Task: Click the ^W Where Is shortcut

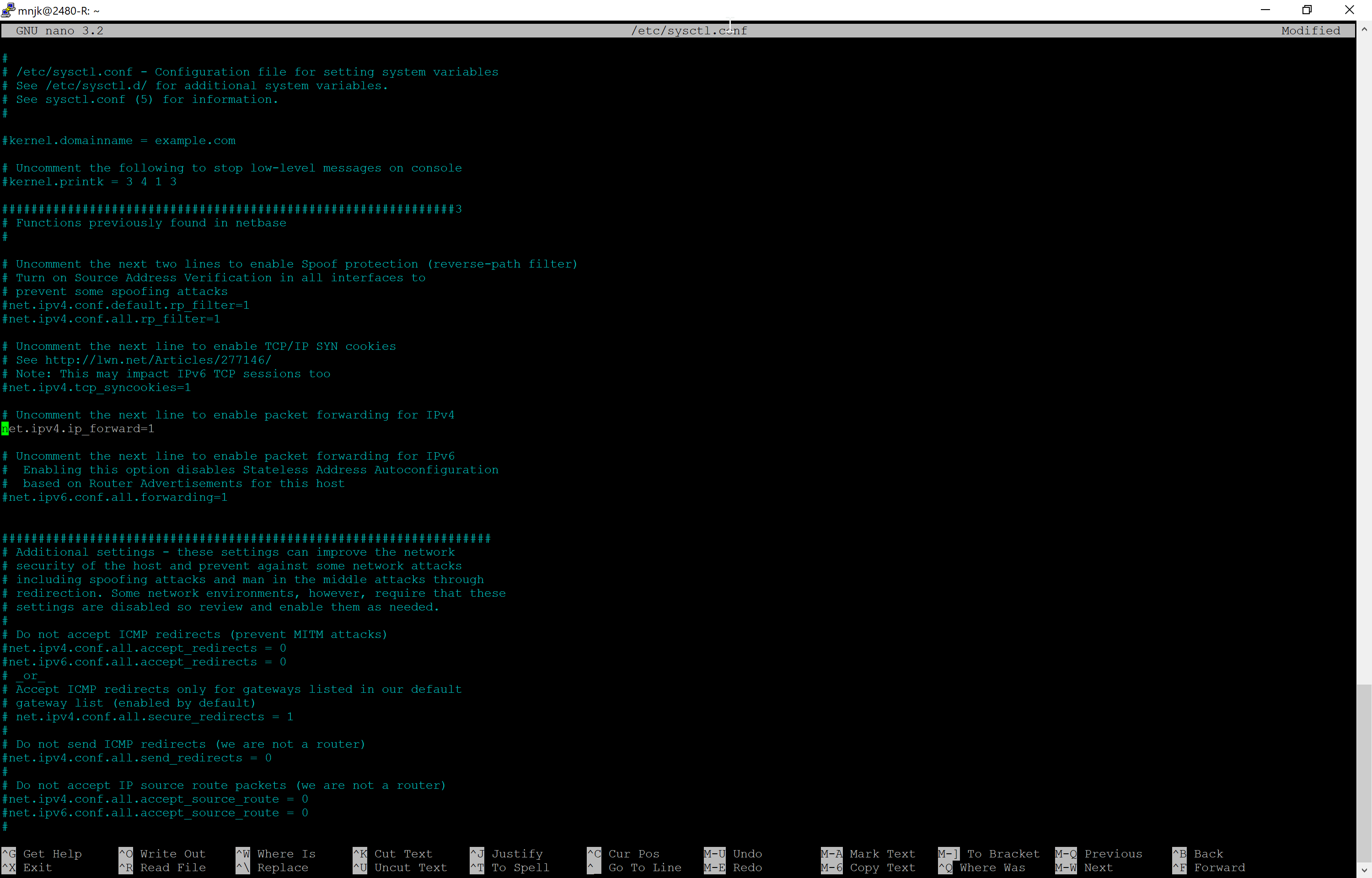Action: (275, 853)
